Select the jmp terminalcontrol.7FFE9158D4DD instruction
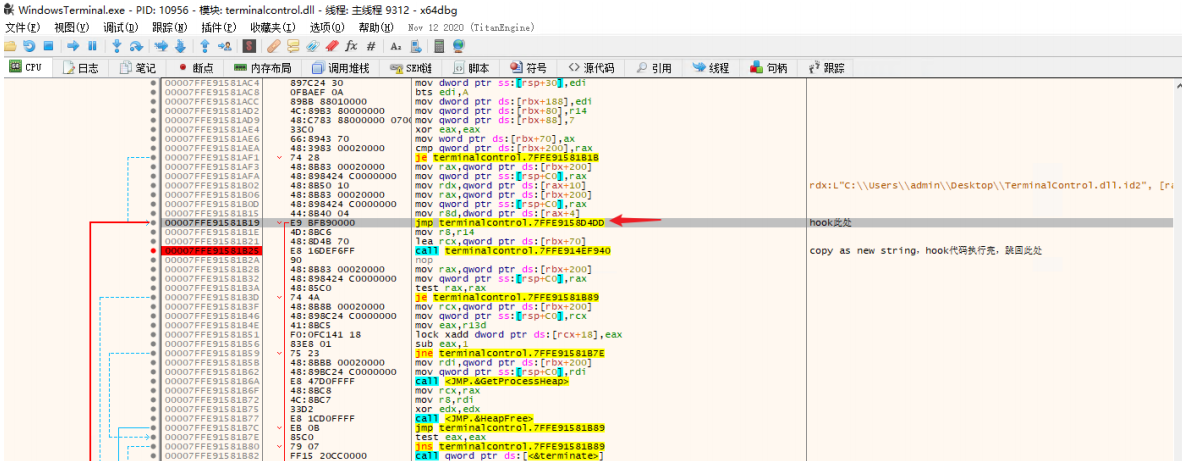 tap(508, 221)
